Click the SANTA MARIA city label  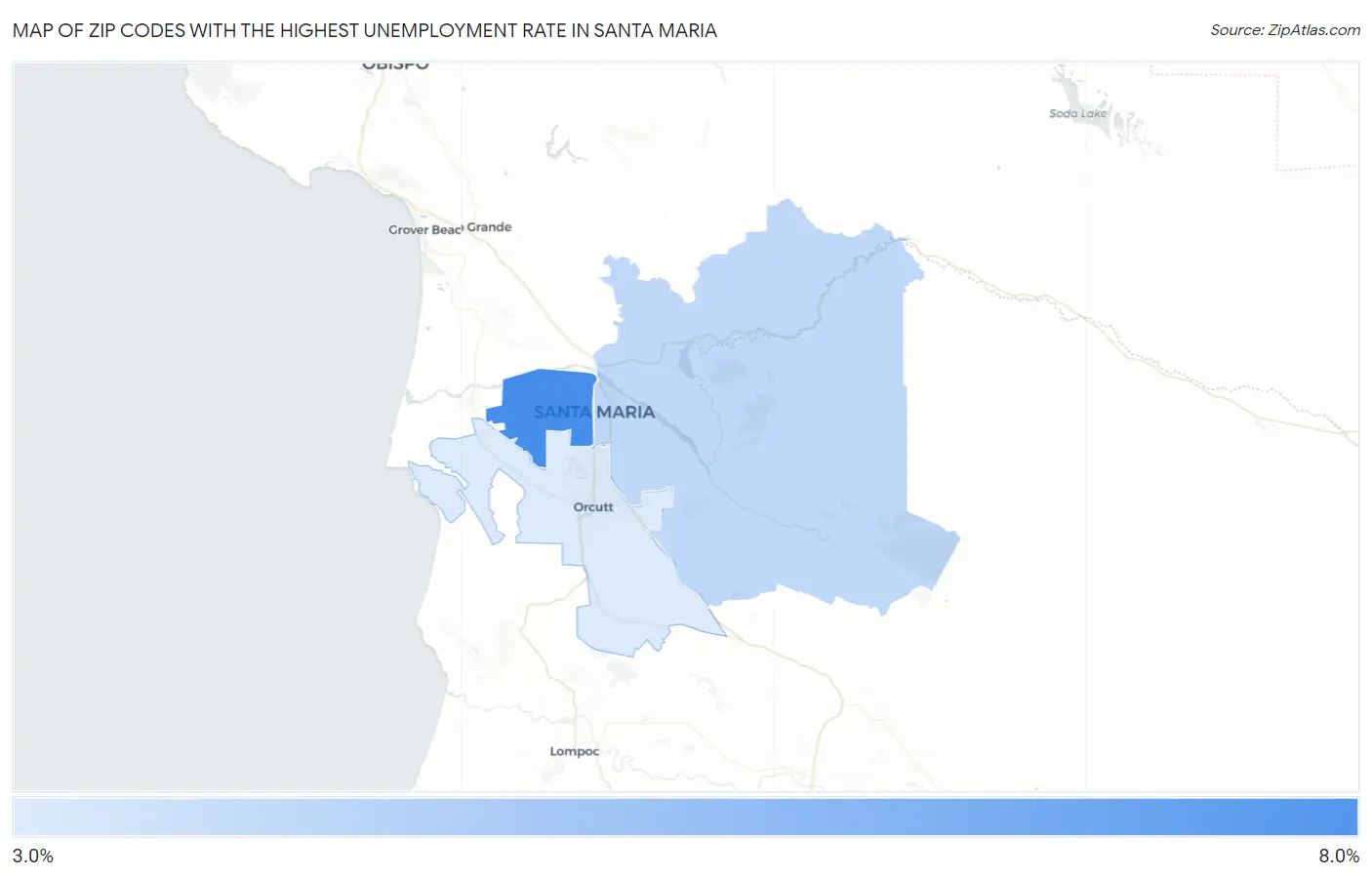point(594,412)
